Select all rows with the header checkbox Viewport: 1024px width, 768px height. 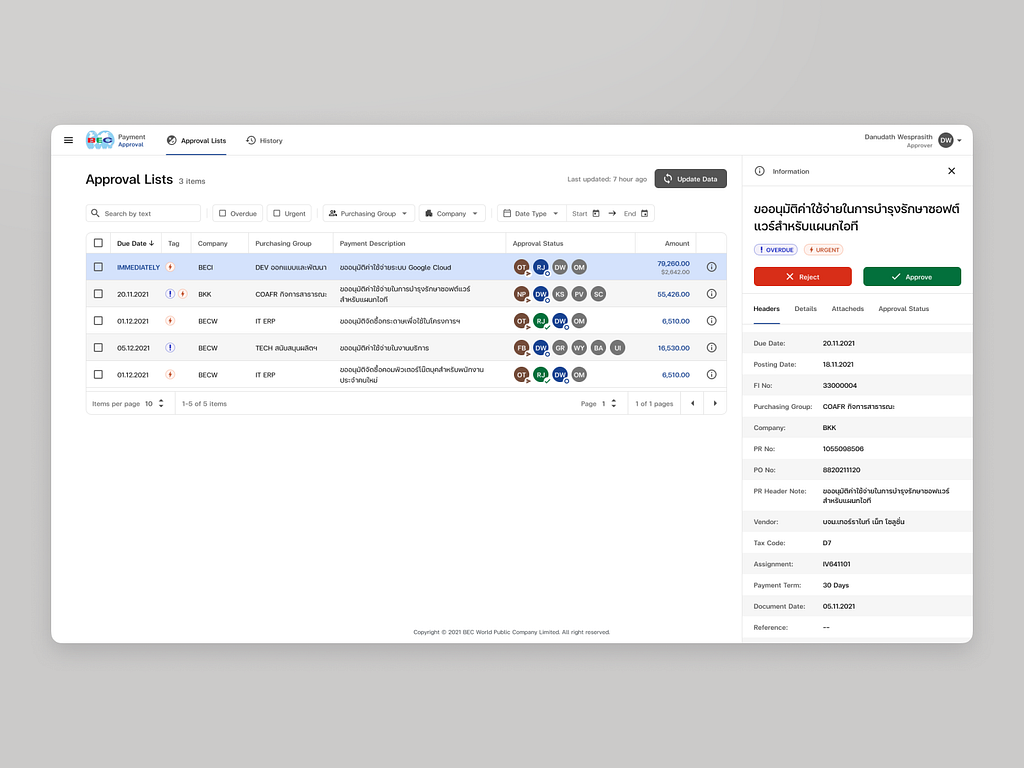pos(97,243)
